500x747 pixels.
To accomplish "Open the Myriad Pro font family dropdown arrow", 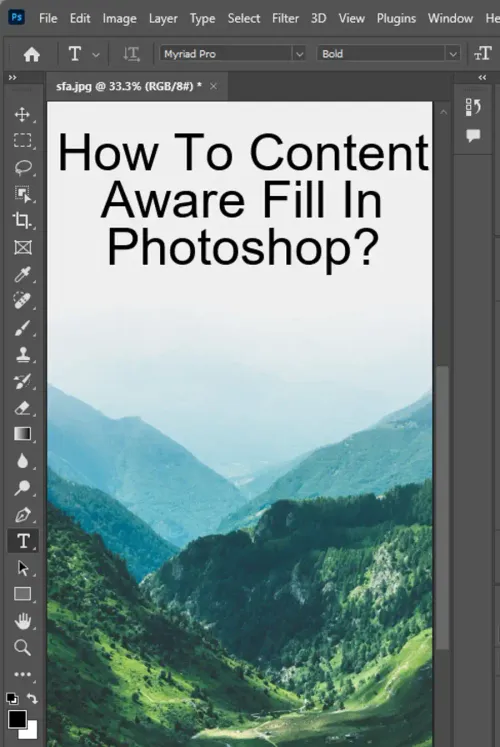I will [299, 54].
